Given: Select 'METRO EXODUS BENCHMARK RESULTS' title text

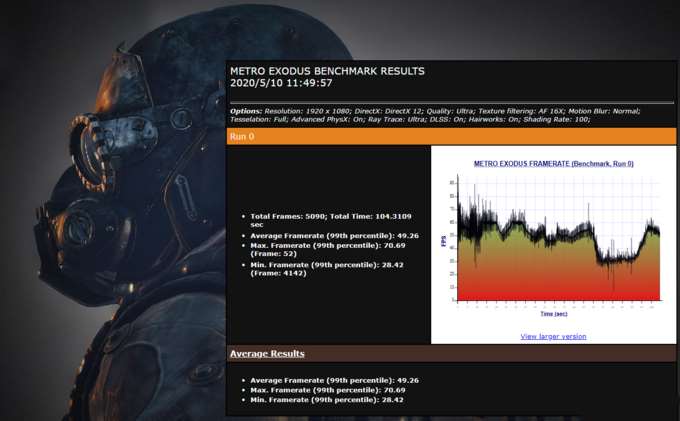Looking at the screenshot, I should [x=327, y=71].
